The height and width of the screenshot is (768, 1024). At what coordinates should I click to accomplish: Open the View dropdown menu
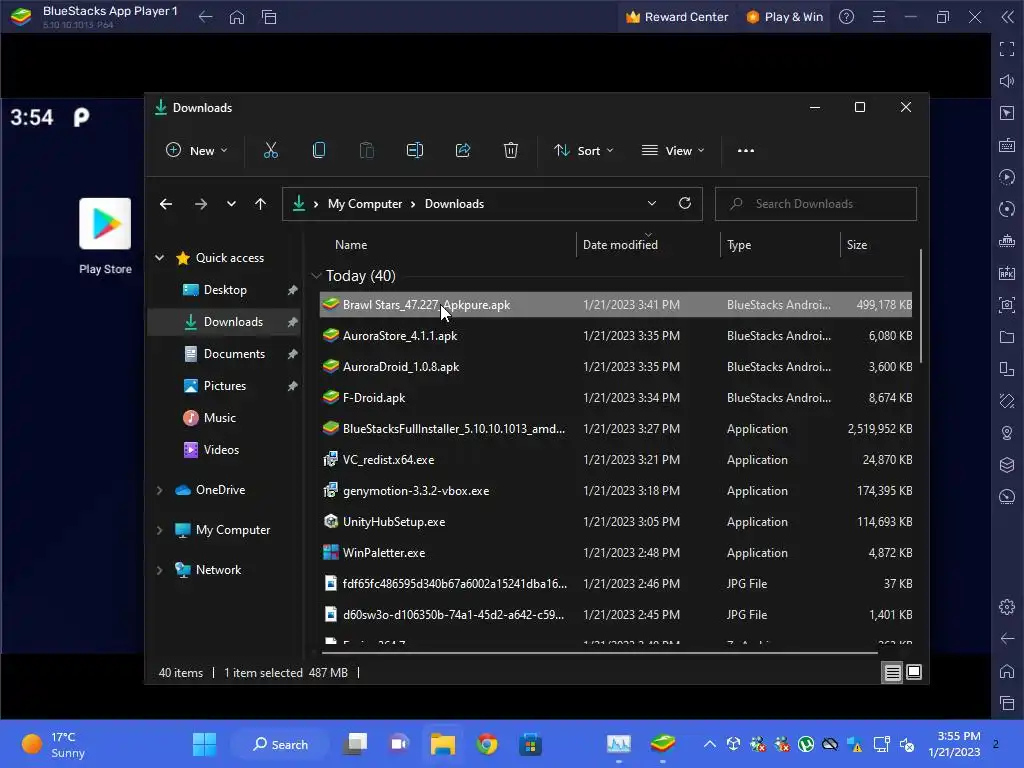click(x=673, y=151)
